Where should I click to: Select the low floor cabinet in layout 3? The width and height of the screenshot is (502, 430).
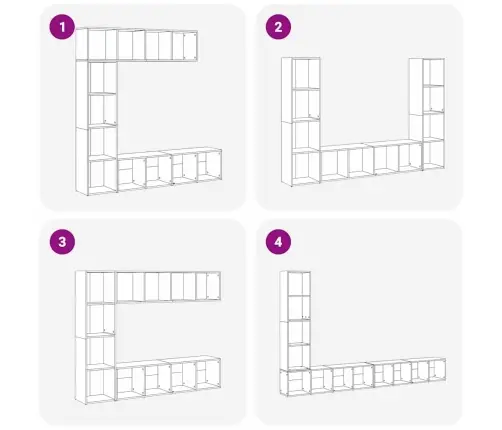(x=169, y=378)
